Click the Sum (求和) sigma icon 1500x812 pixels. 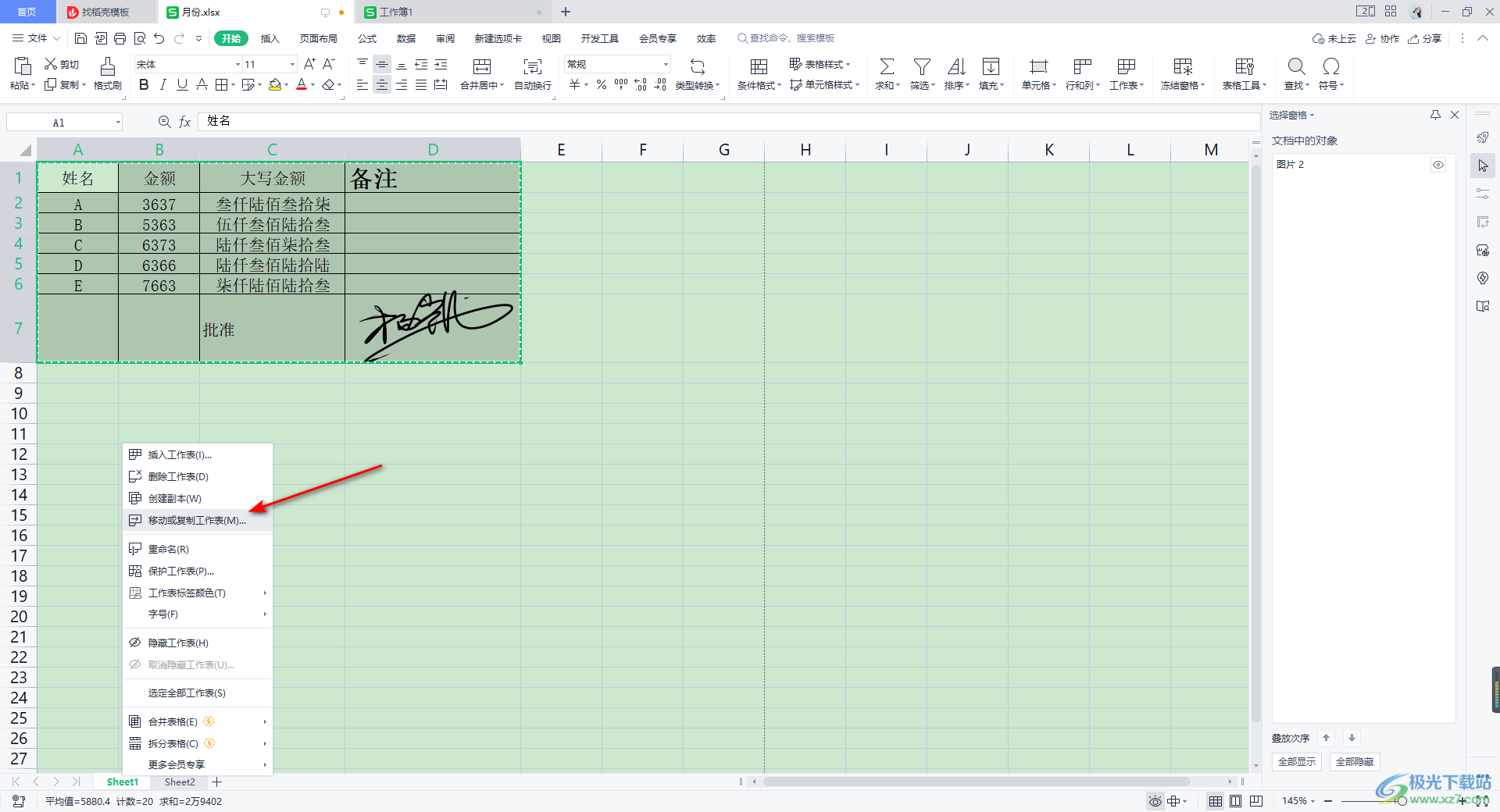[887, 67]
